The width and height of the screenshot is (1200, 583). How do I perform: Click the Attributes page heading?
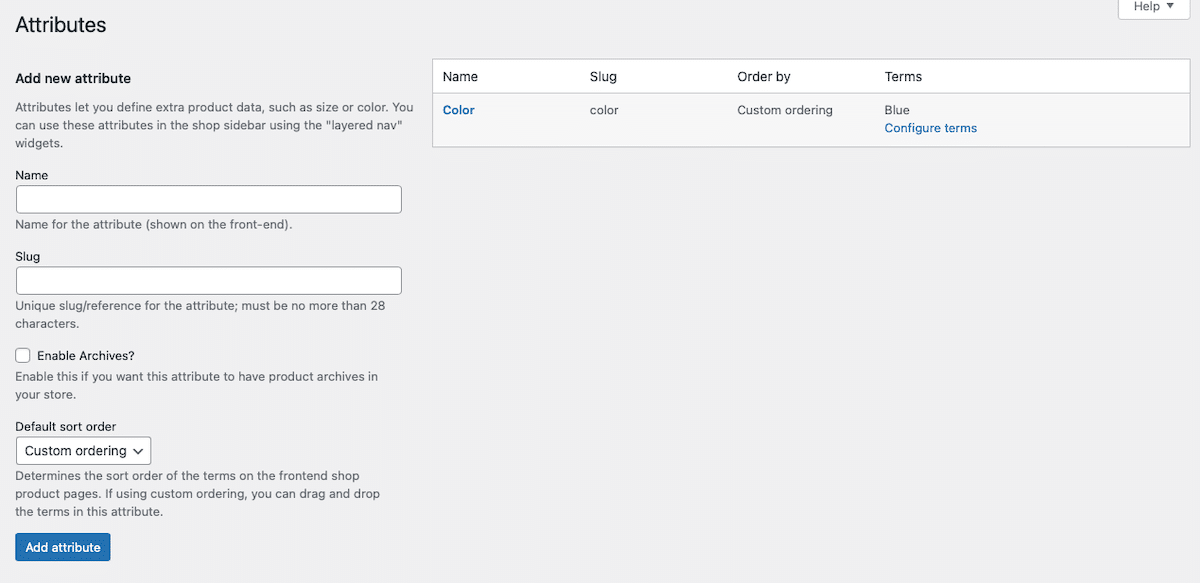(60, 25)
